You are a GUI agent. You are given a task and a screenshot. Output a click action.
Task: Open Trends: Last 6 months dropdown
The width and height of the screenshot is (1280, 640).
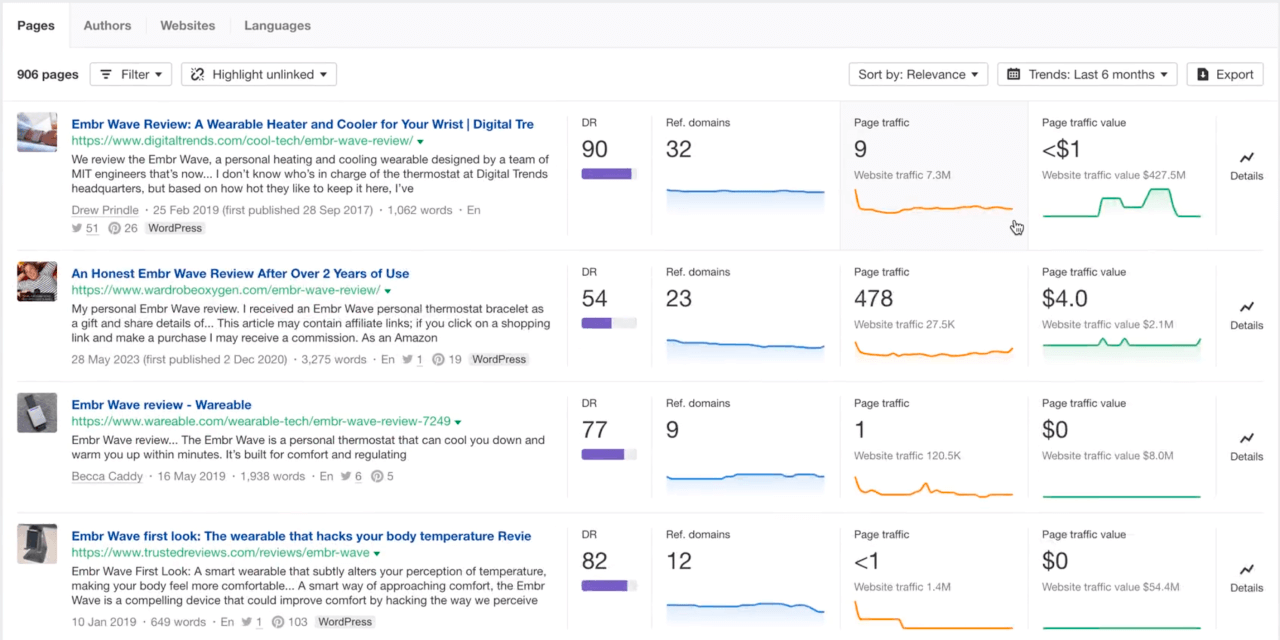[x=1088, y=74]
